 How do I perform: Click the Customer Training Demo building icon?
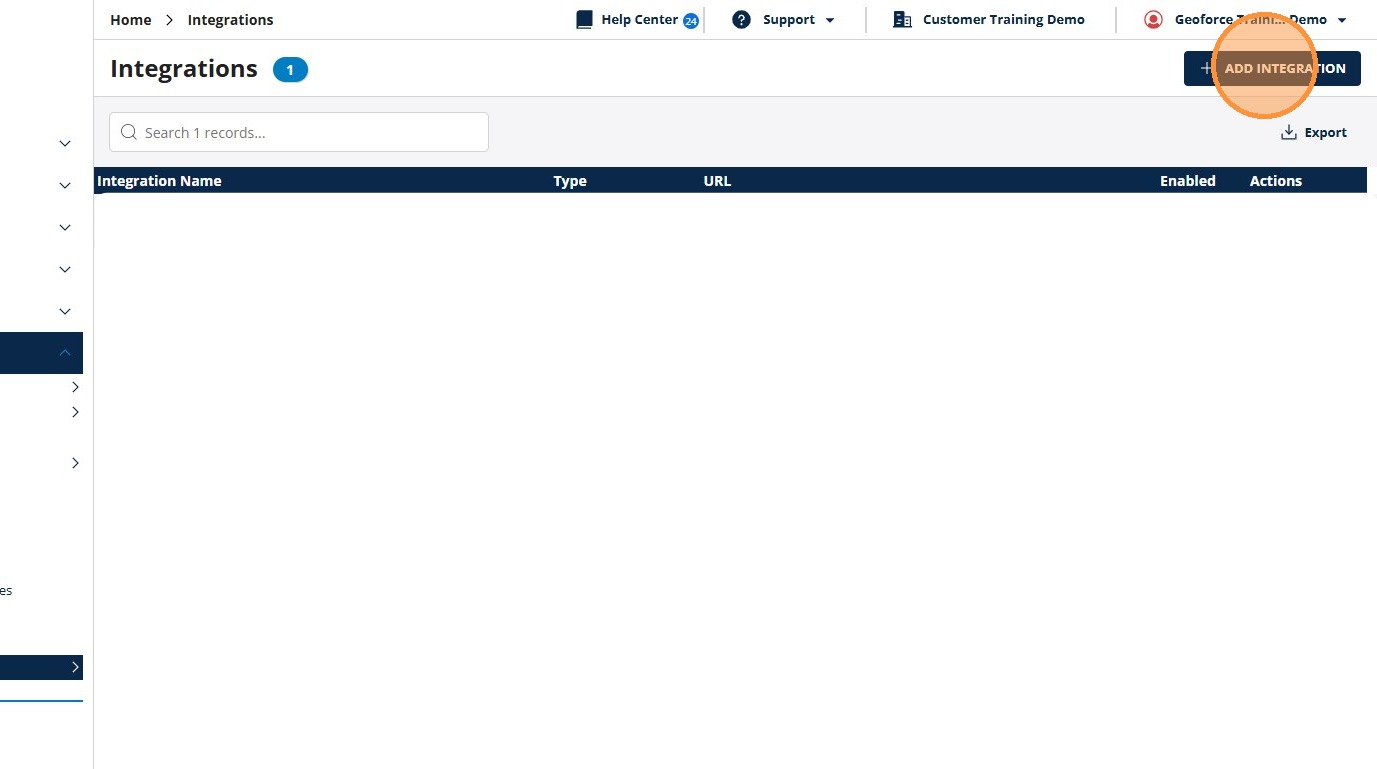point(902,20)
